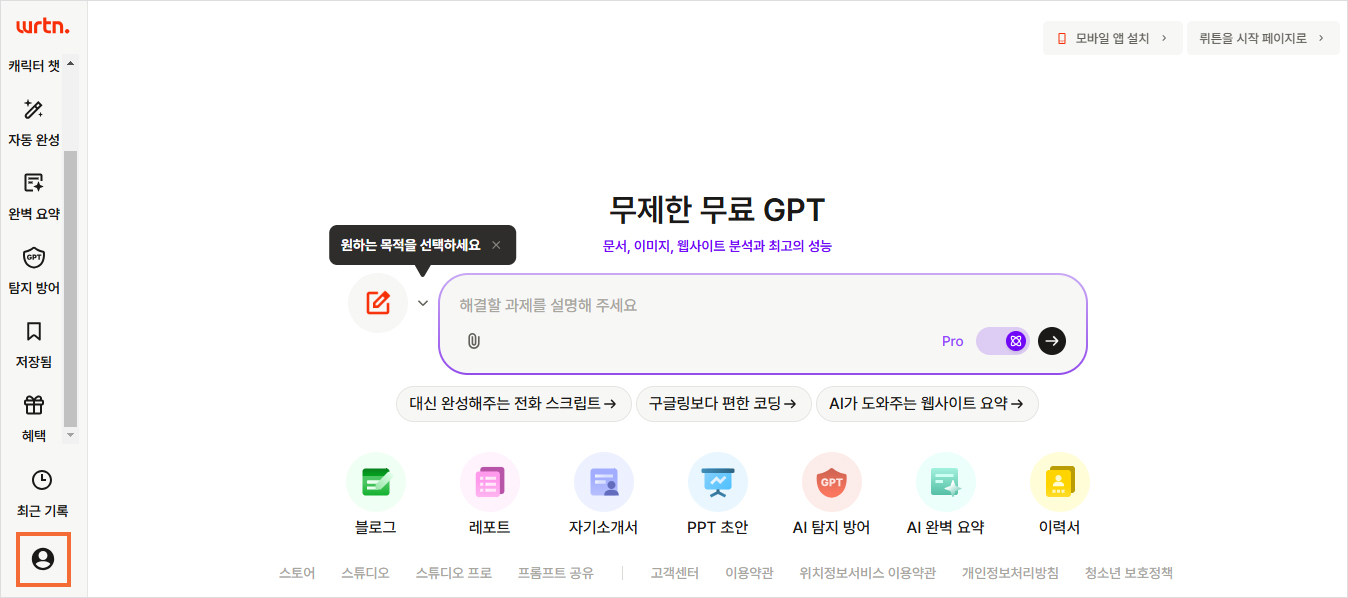
Task: Click 문서, 이미지, 웹사이트 분석과 최고의 성능 text
Action: point(717,246)
